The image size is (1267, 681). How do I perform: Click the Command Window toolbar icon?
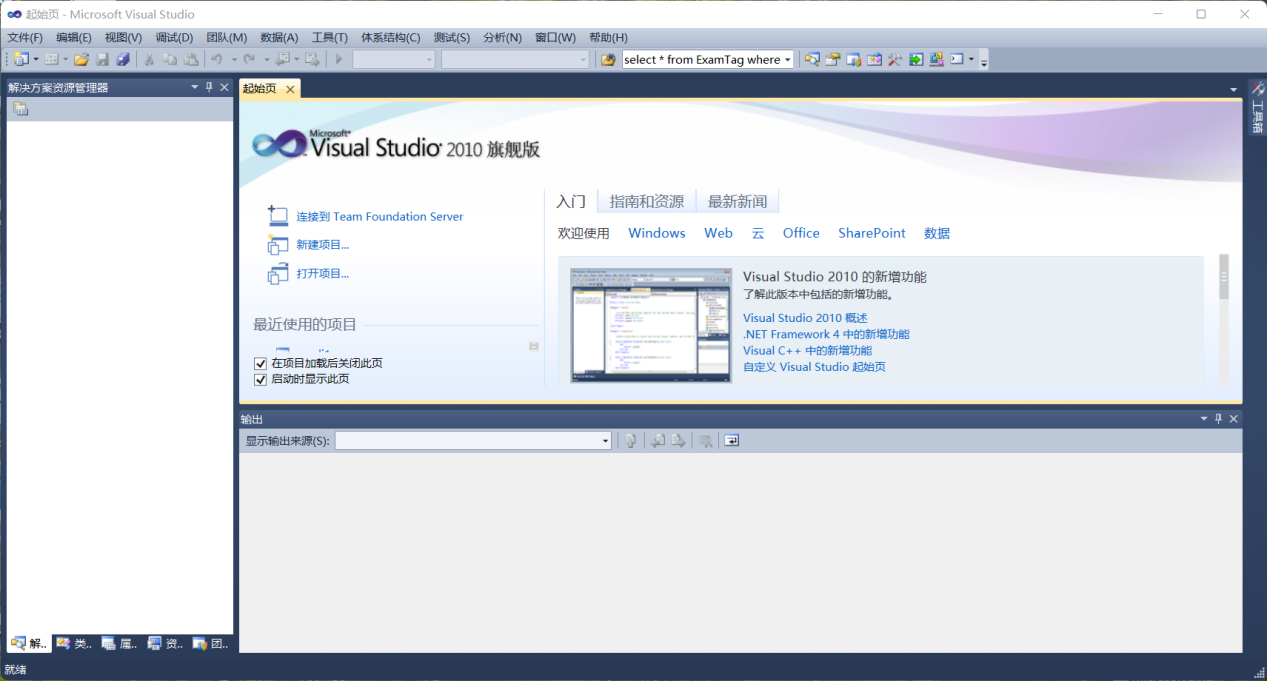pyautogui.click(x=957, y=59)
